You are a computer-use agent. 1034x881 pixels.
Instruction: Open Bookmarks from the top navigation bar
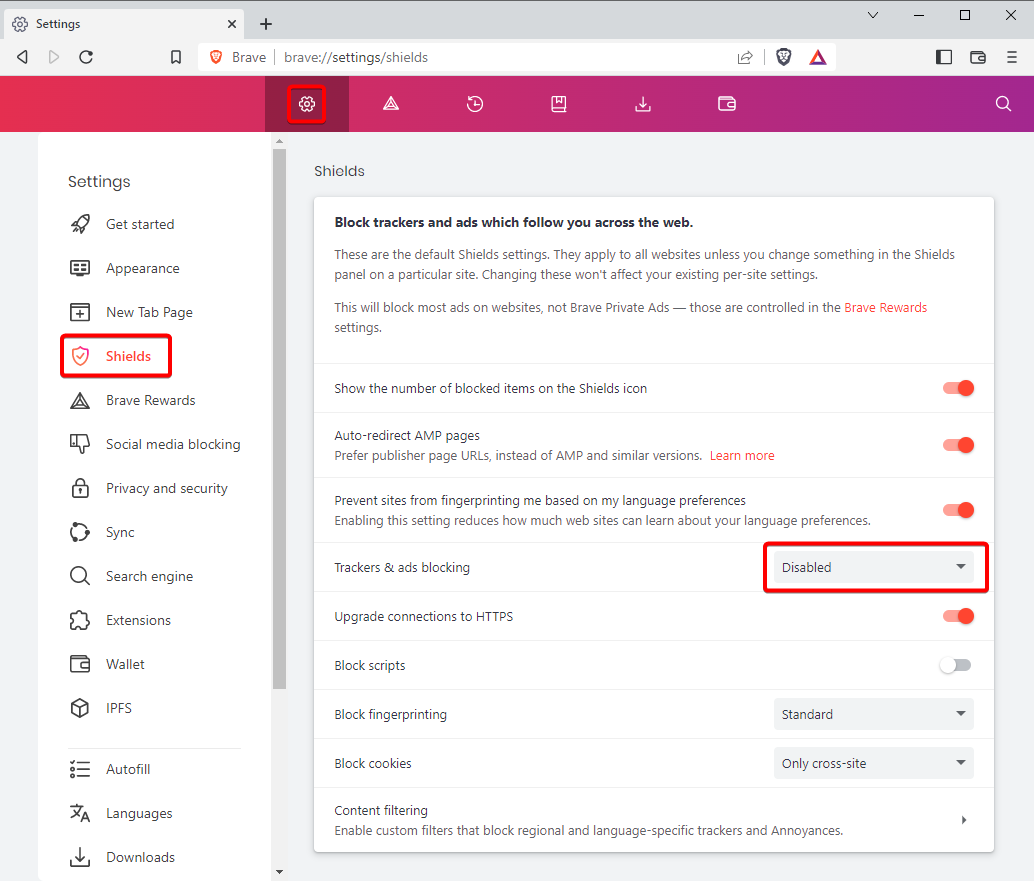[x=559, y=104]
